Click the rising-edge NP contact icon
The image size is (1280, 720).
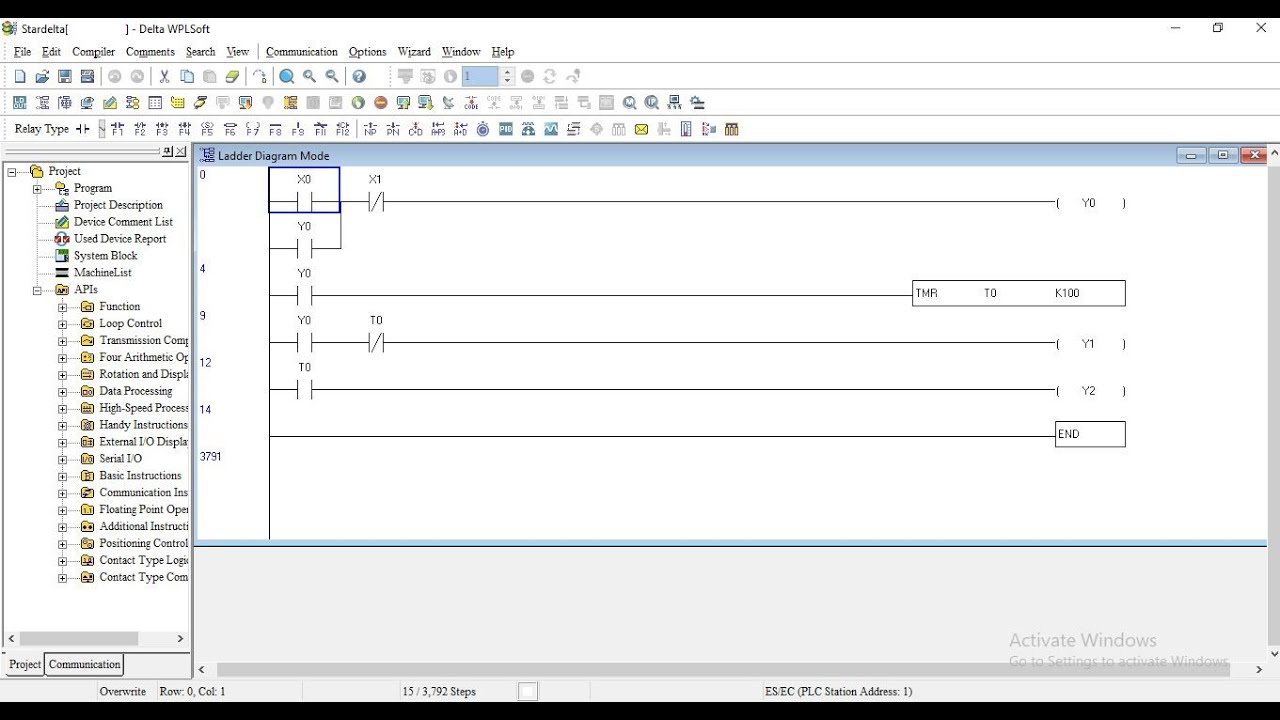click(370, 129)
